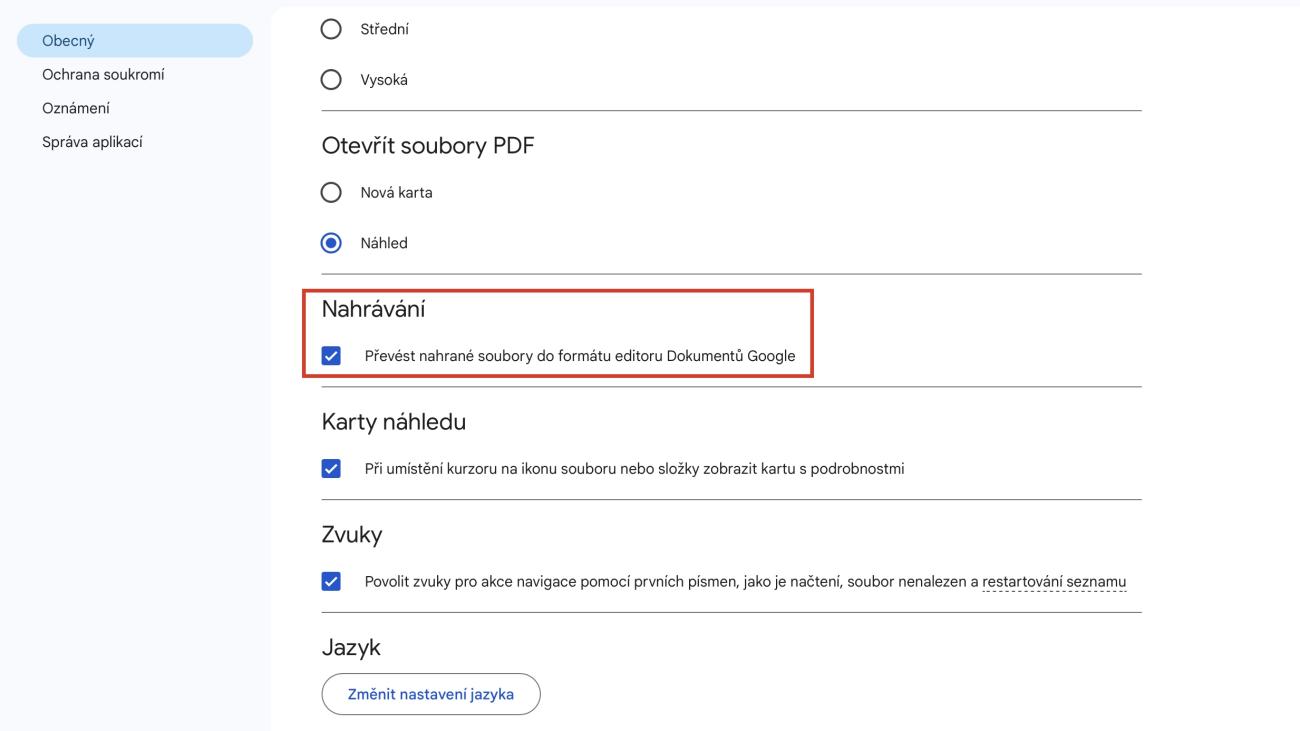Click the Změnit nastavení jazyka button
The image size is (1300, 731).
pos(431,694)
